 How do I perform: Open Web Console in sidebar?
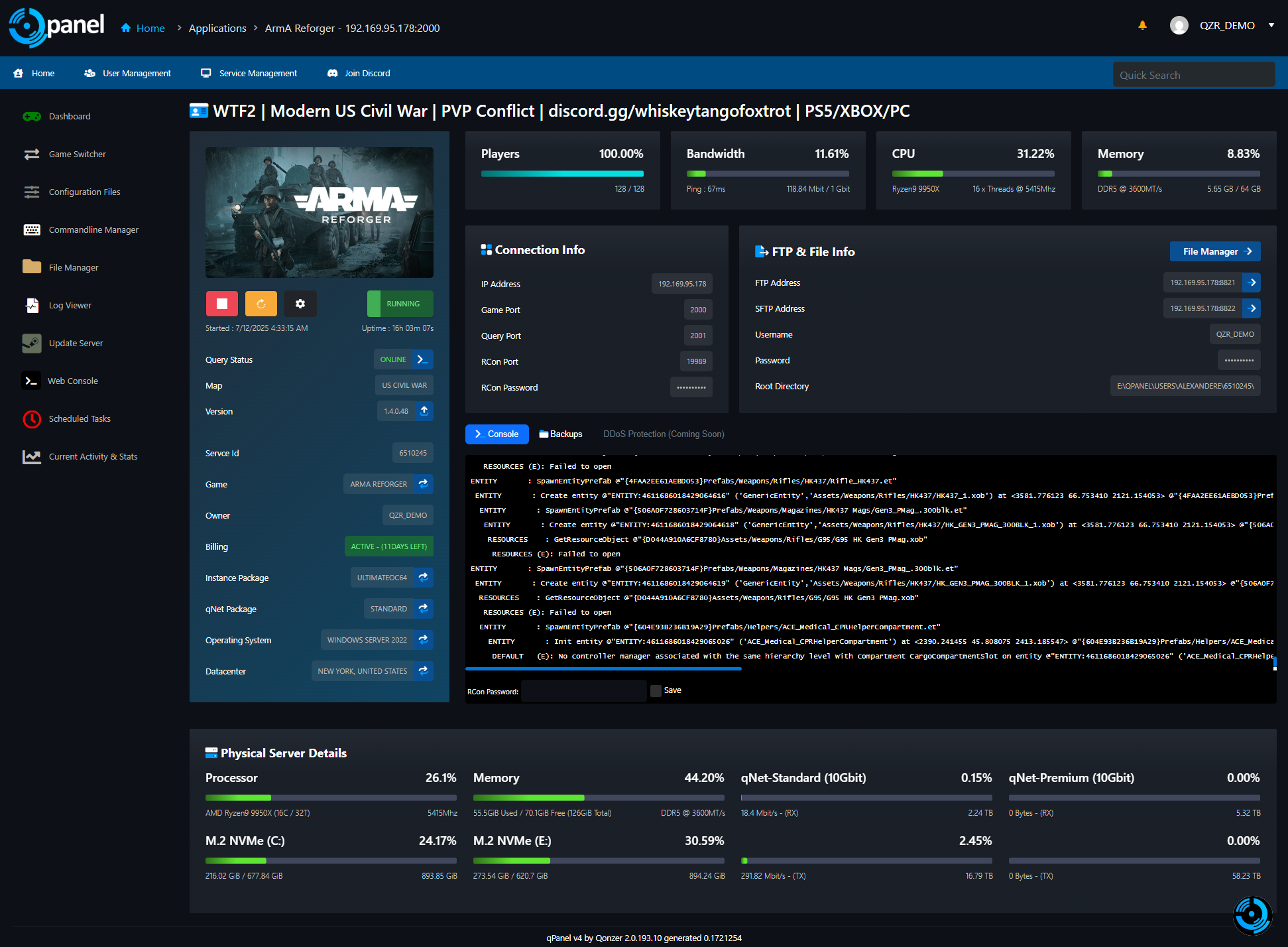tap(60, 381)
